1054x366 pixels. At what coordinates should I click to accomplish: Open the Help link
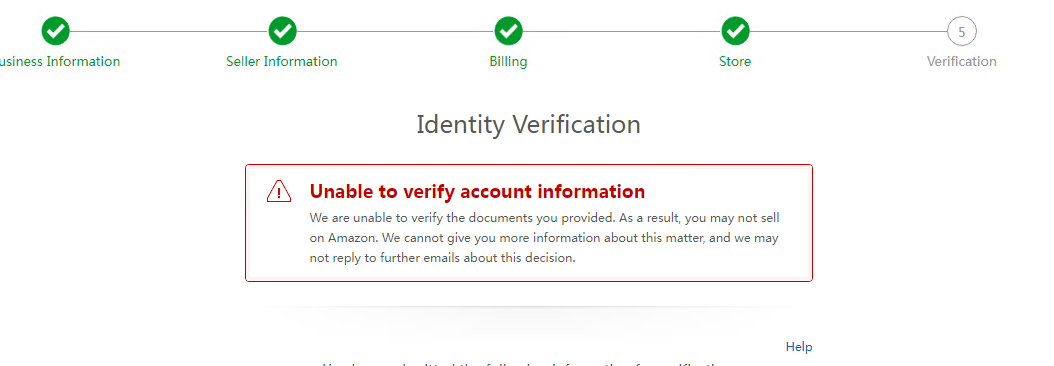(799, 346)
